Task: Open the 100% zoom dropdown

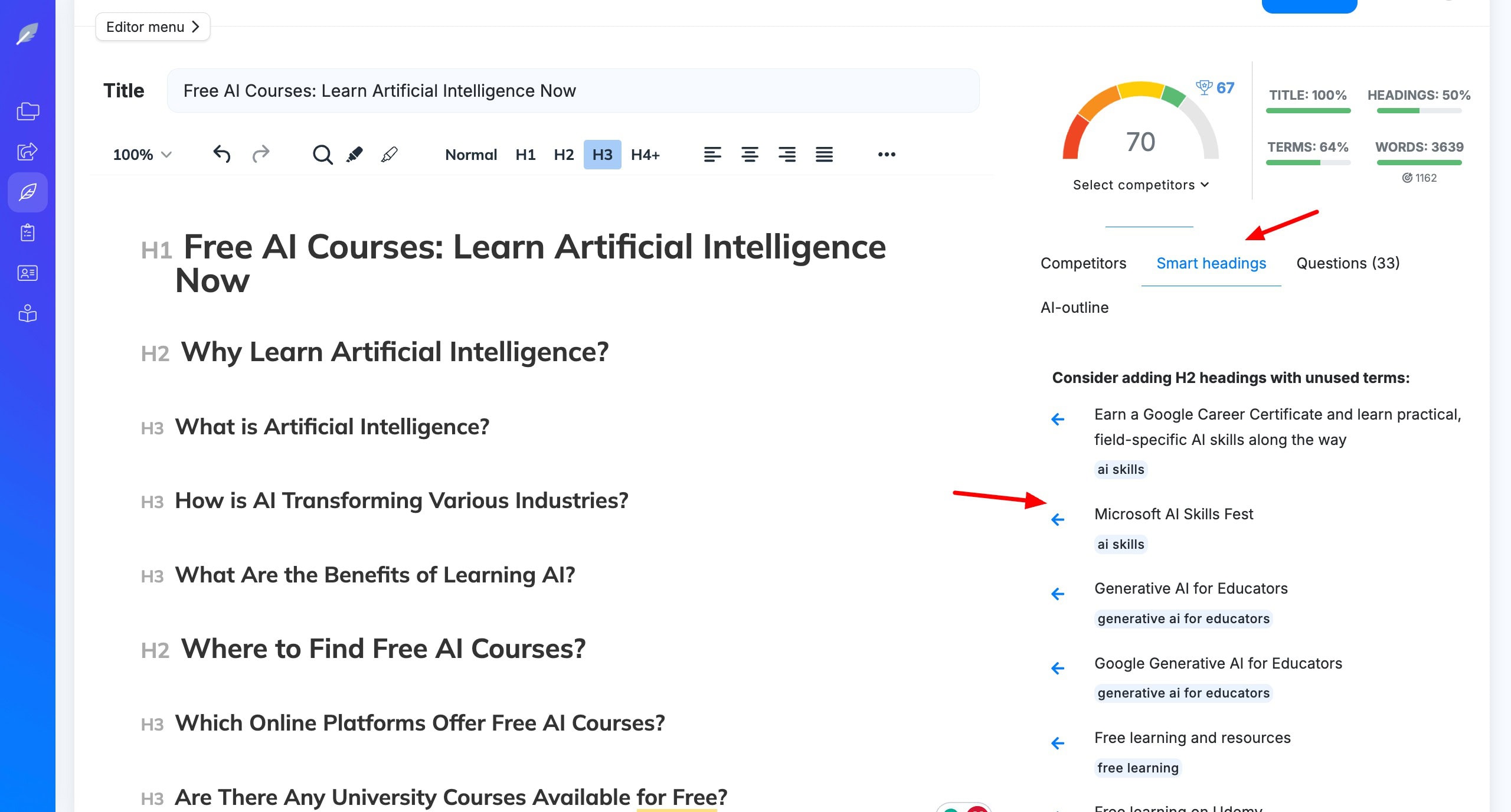Action: tap(142, 155)
